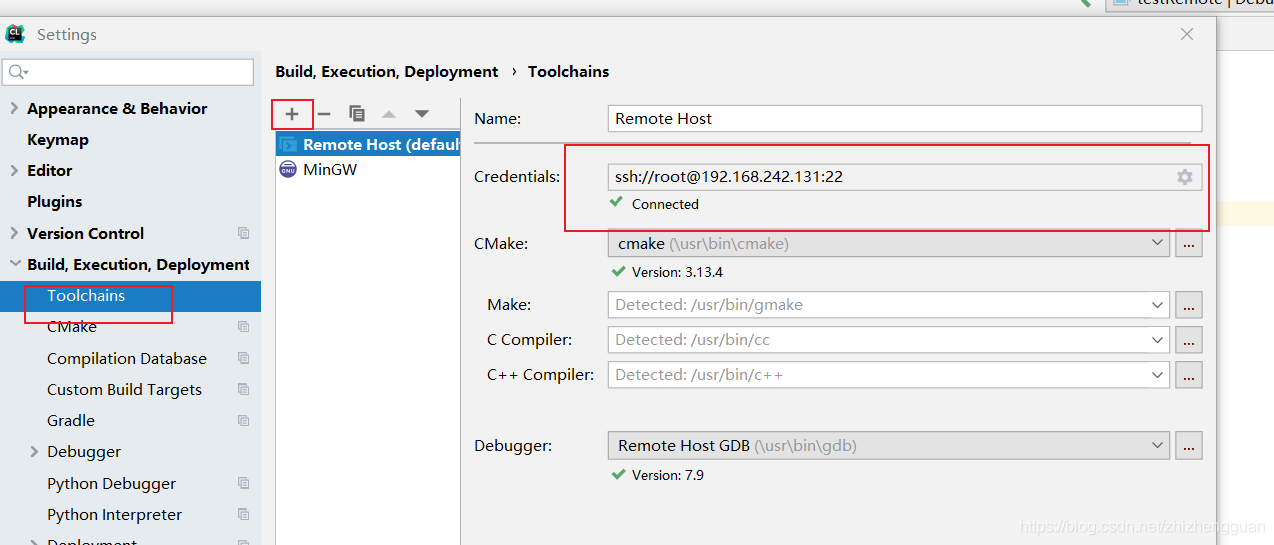1274x545 pixels.
Task: Click project-level icon next to Python Interpreter
Action: coord(243,514)
